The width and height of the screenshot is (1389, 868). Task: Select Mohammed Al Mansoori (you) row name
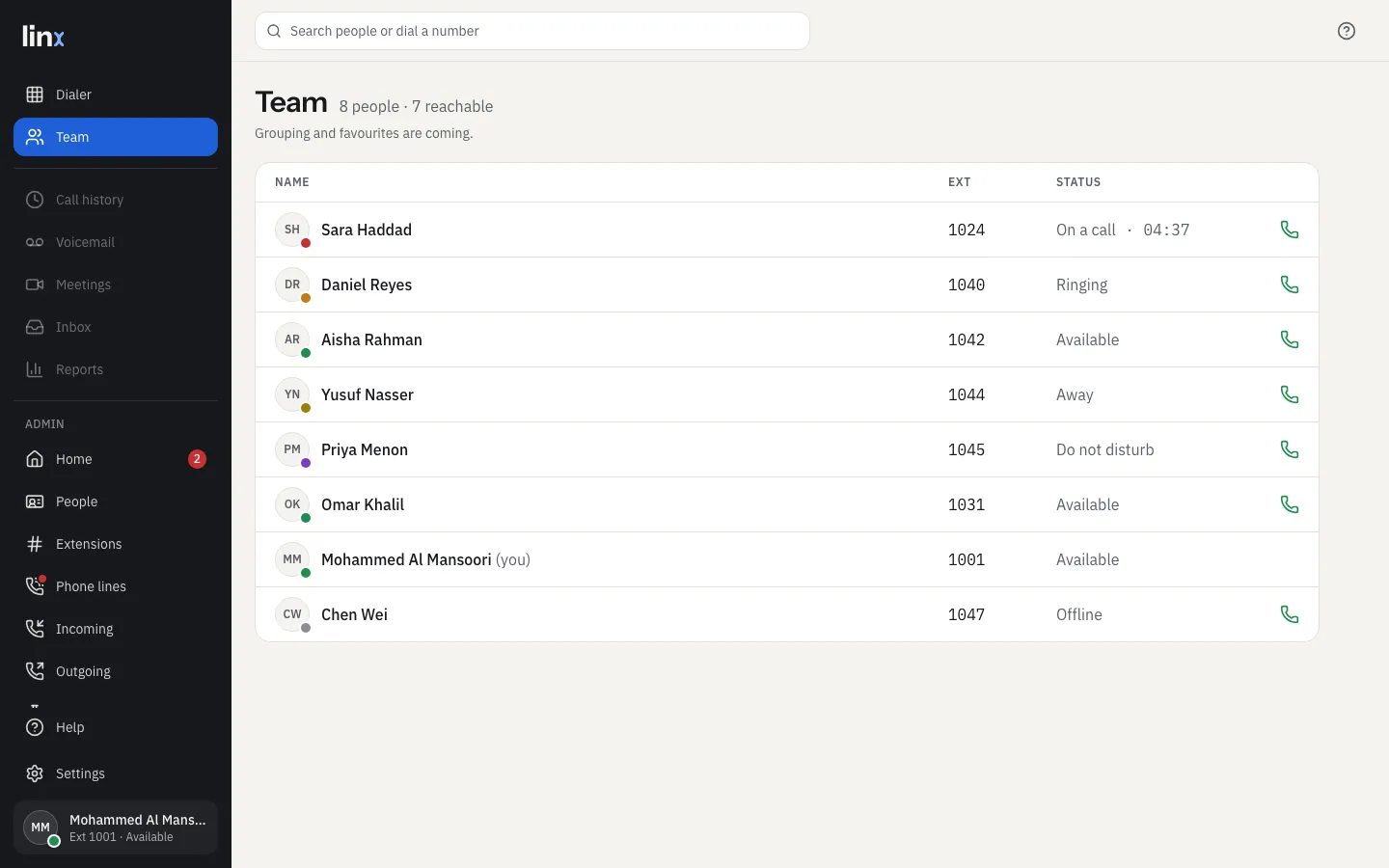(x=425, y=559)
